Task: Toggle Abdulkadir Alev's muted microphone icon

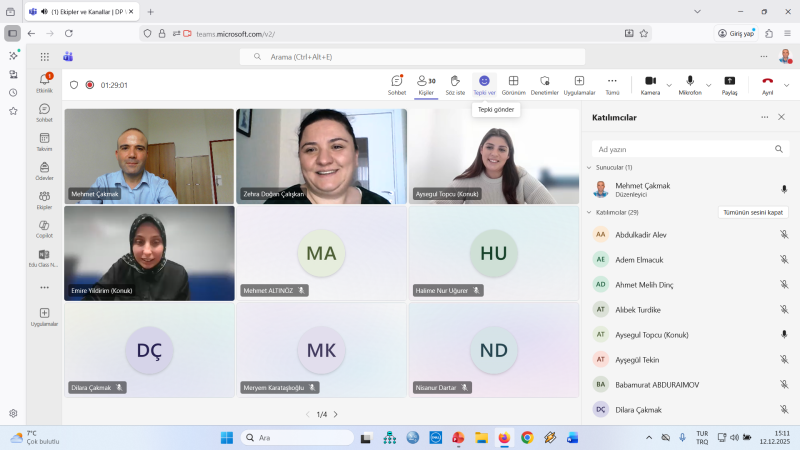Action: [784, 234]
